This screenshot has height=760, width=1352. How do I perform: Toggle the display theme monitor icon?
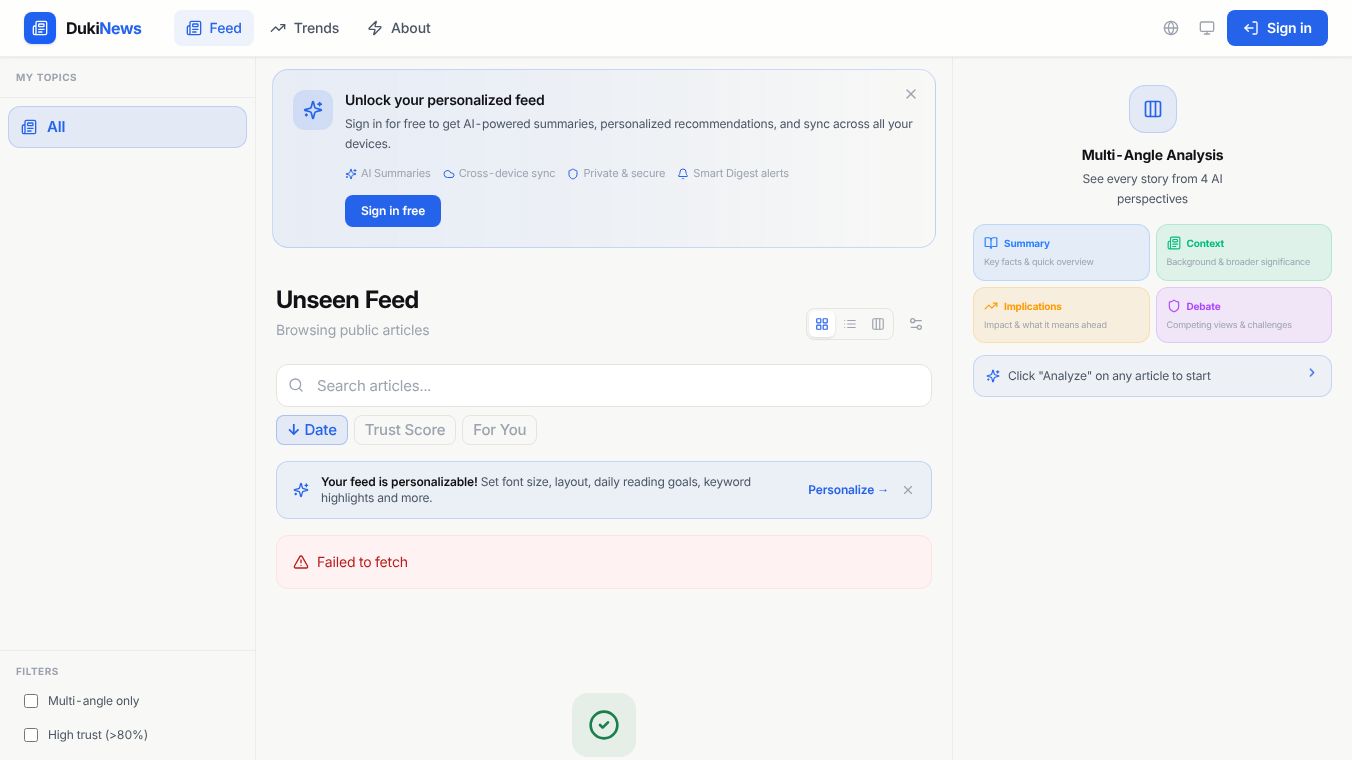[x=1207, y=28]
